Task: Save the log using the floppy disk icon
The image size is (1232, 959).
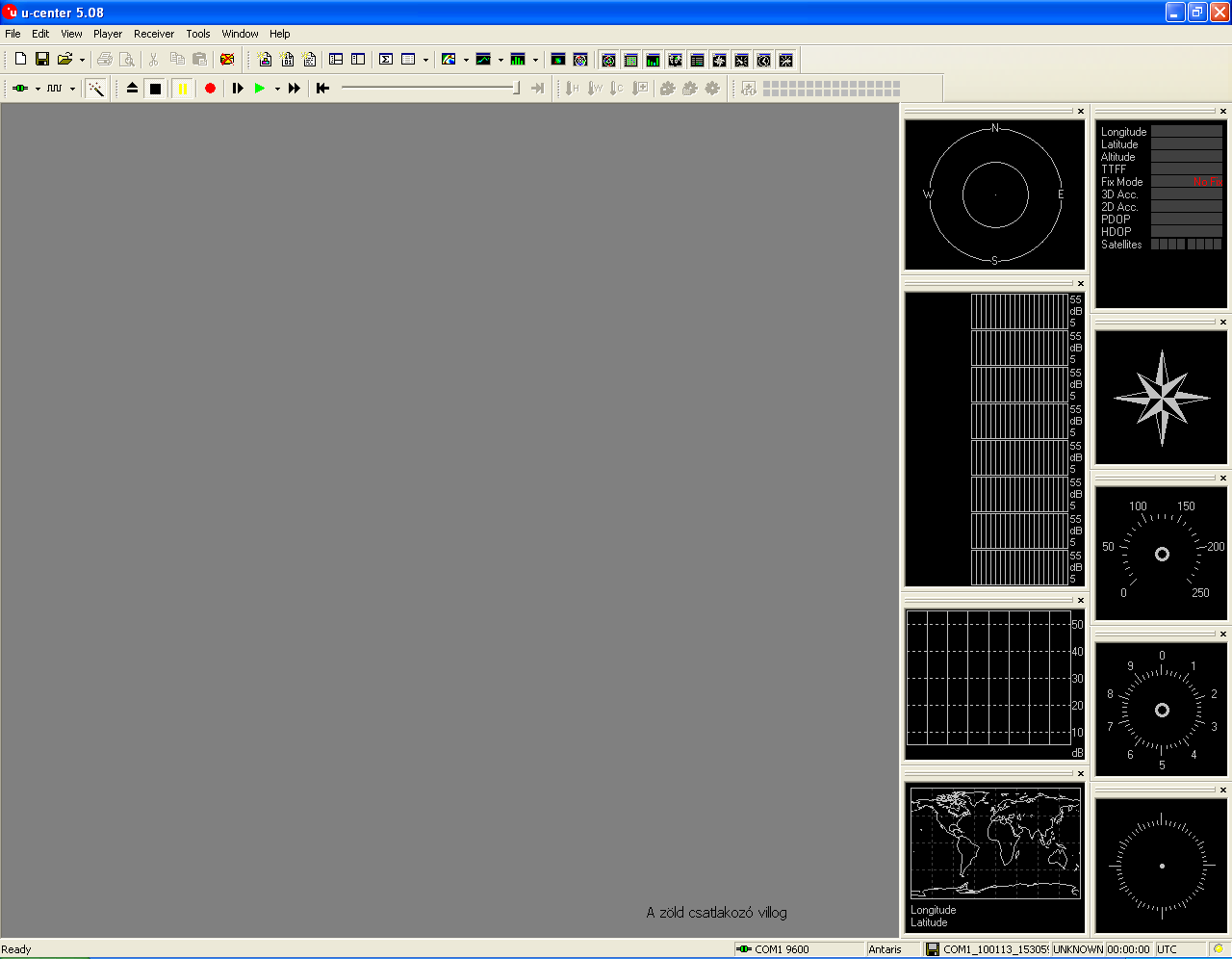Action: [42, 60]
